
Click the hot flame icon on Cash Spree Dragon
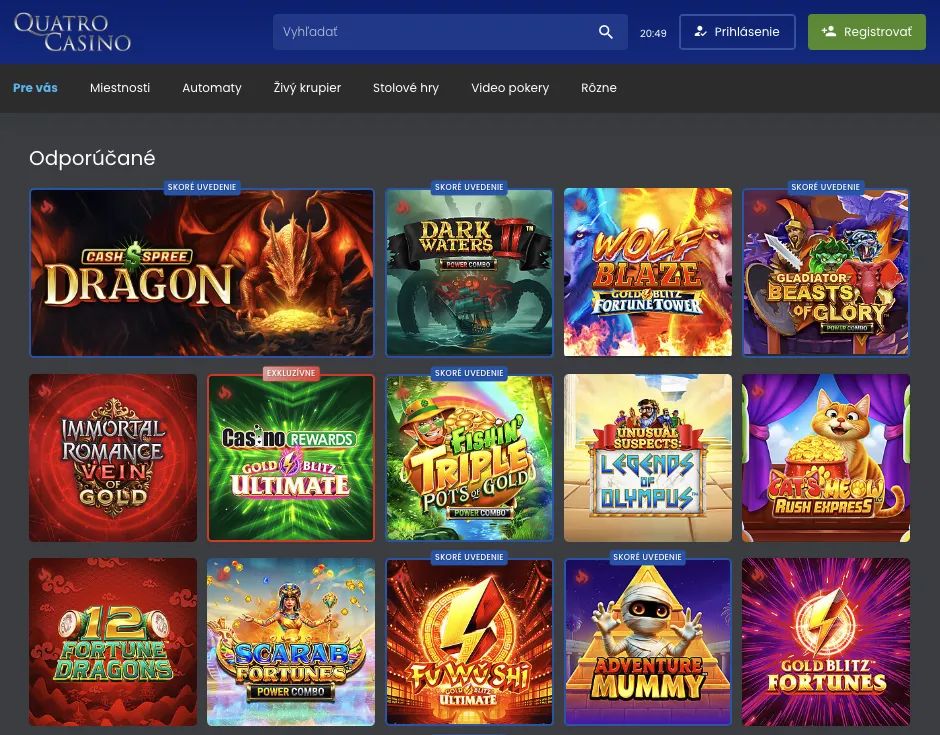(x=46, y=207)
